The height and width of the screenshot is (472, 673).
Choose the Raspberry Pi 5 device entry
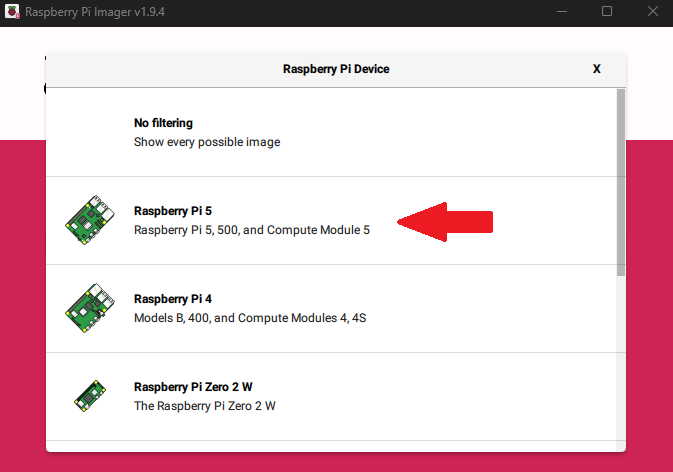[x=331, y=221]
